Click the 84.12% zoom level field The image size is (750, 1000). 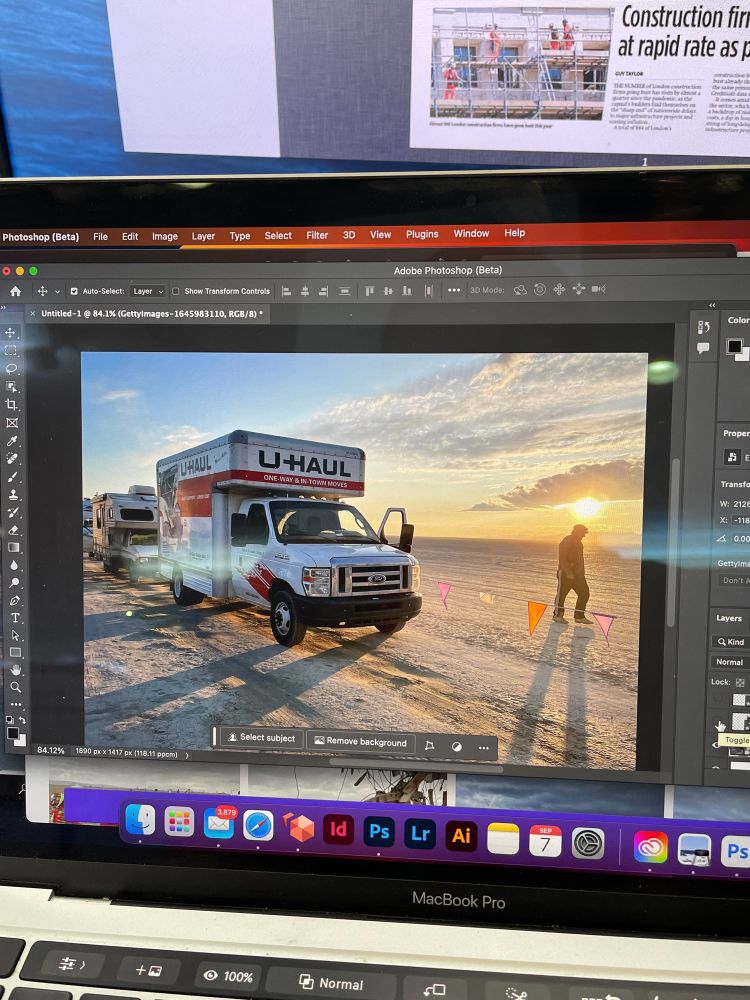click(51, 751)
